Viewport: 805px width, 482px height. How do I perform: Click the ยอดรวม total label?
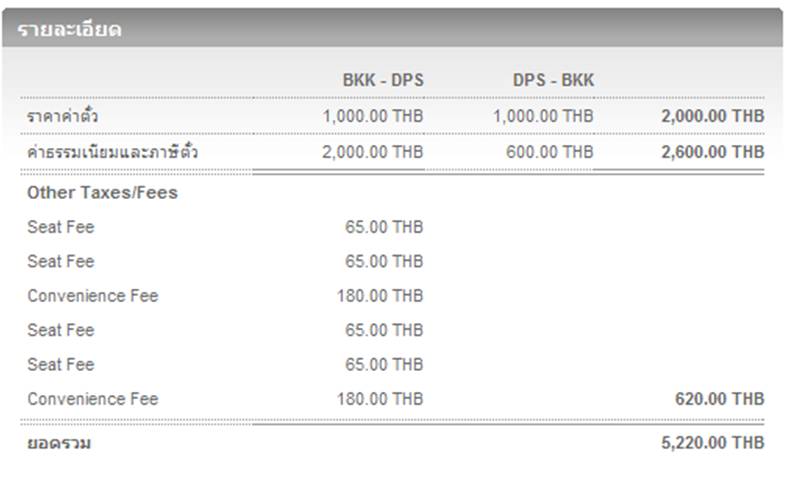[59, 443]
